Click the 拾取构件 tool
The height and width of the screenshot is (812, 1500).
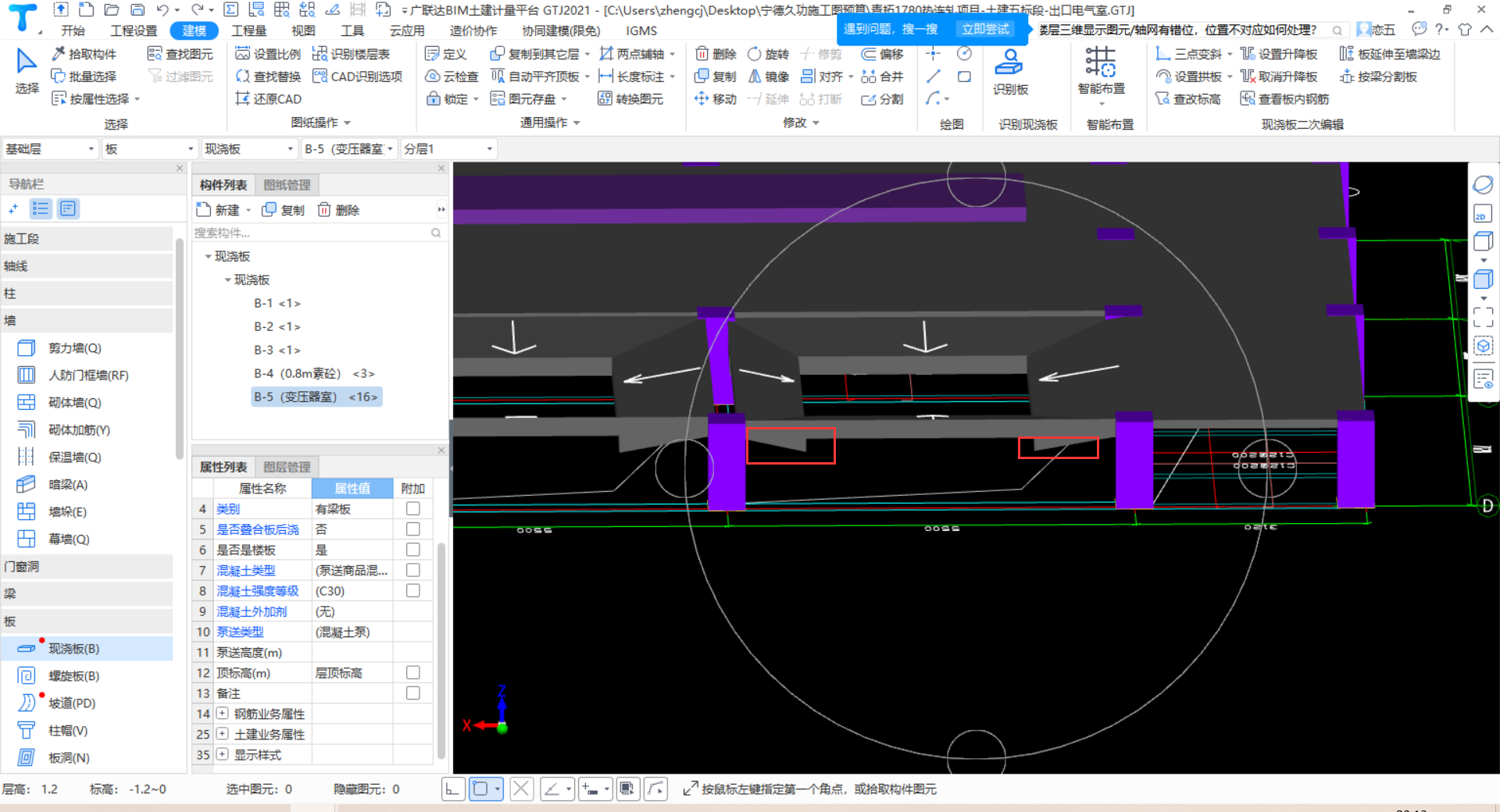tap(84, 54)
